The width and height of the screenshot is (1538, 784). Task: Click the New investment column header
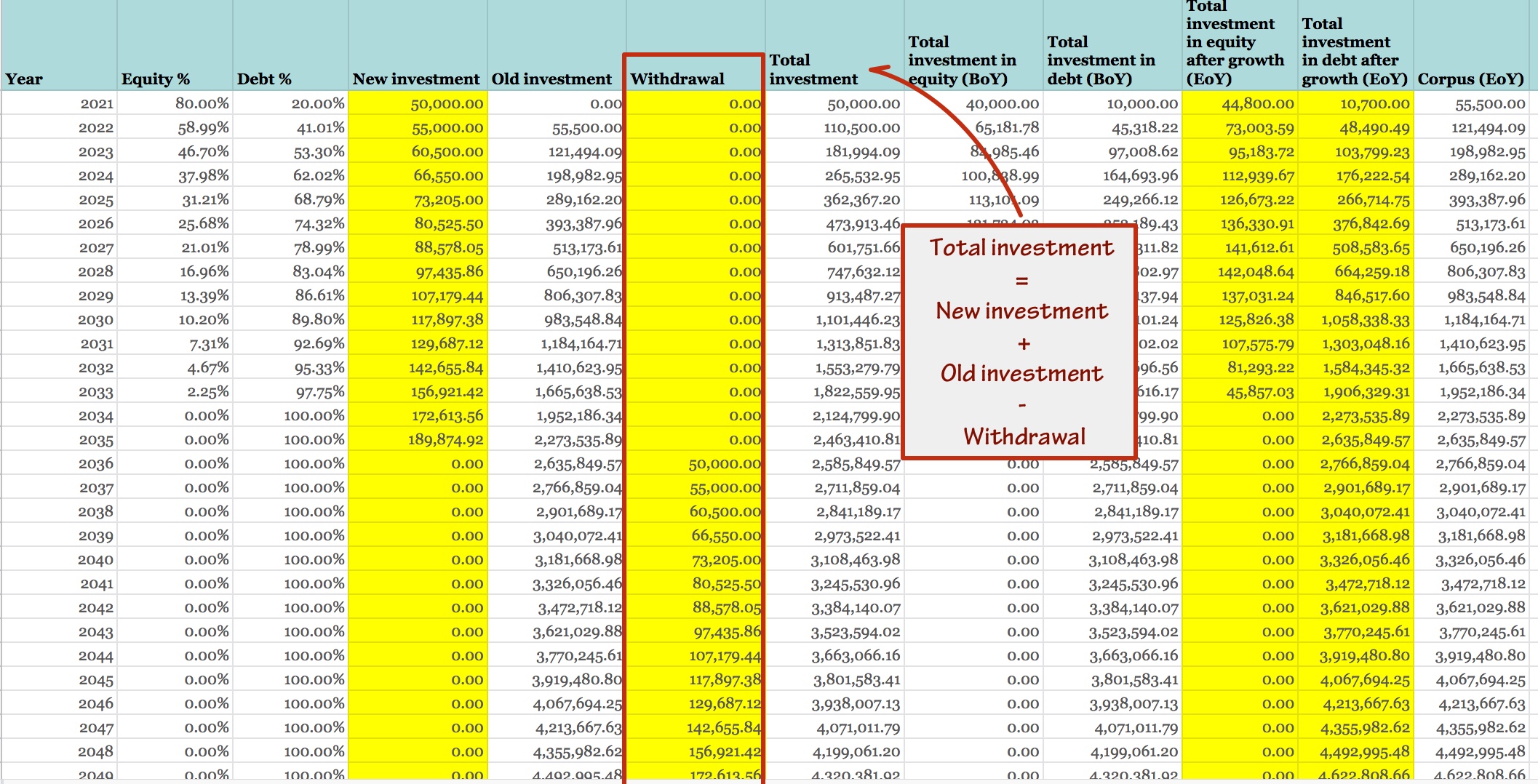(415, 79)
